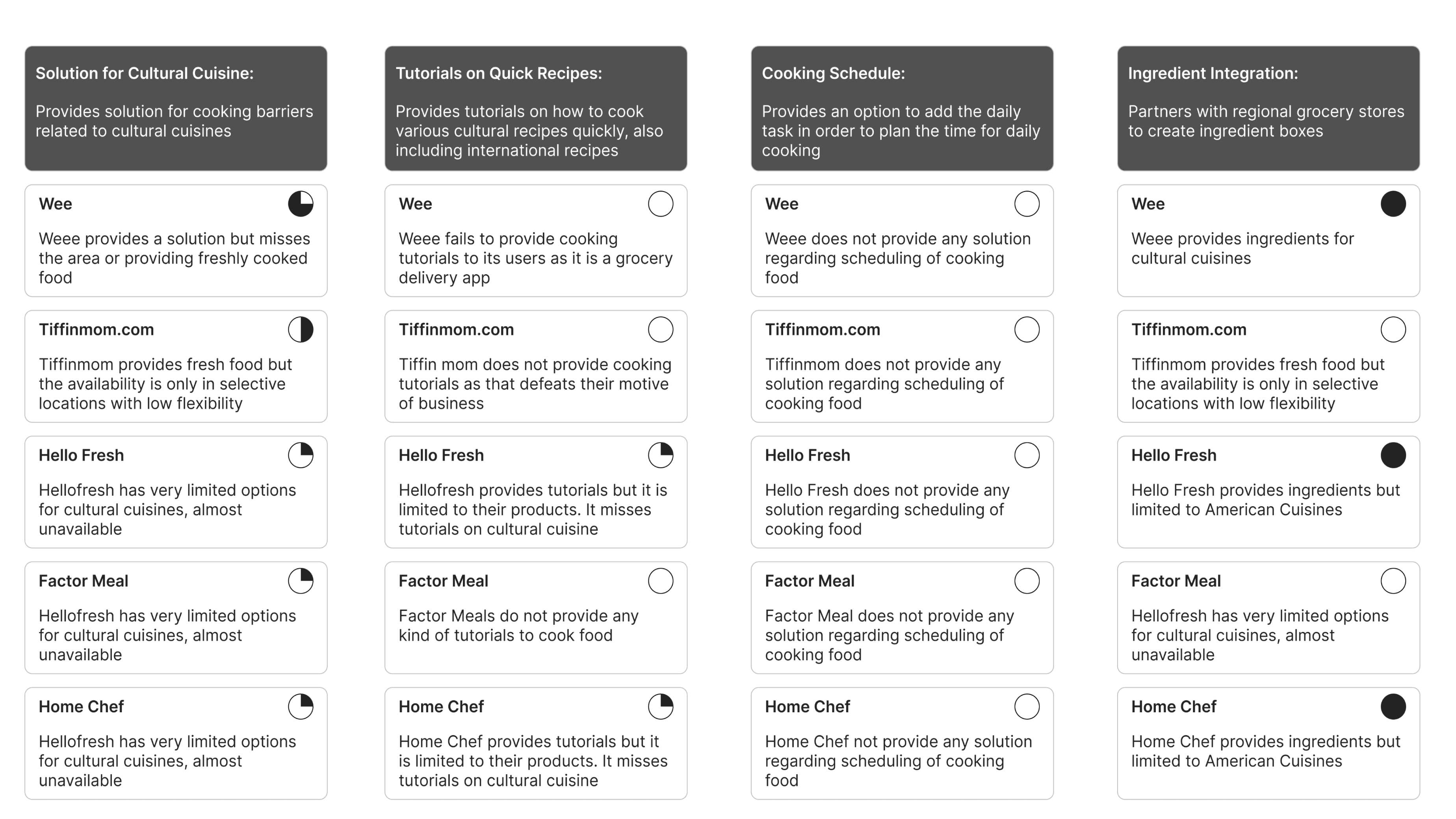
Task: Click the 'Ingredient Integration:' heading
Action: tap(1213, 74)
